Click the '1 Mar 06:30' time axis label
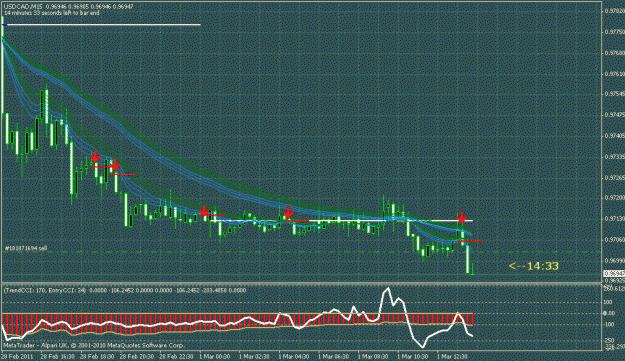The image size is (625, 361). pyautogui.click(x=334, y=356)
